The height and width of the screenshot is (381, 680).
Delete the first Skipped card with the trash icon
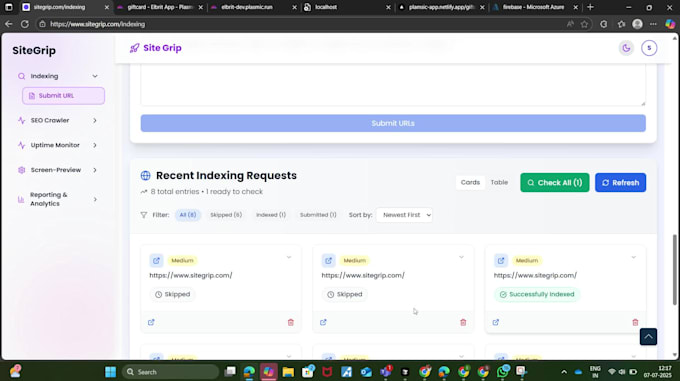pyautogui.click(x=291, y=322)
